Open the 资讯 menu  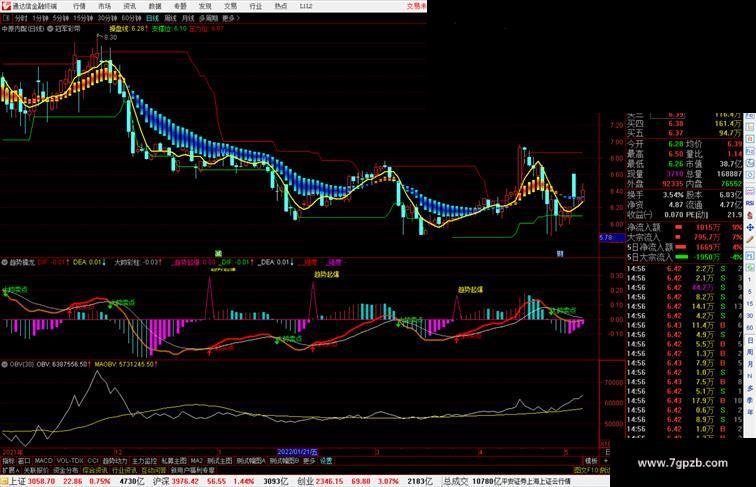(x=130, y=6)
